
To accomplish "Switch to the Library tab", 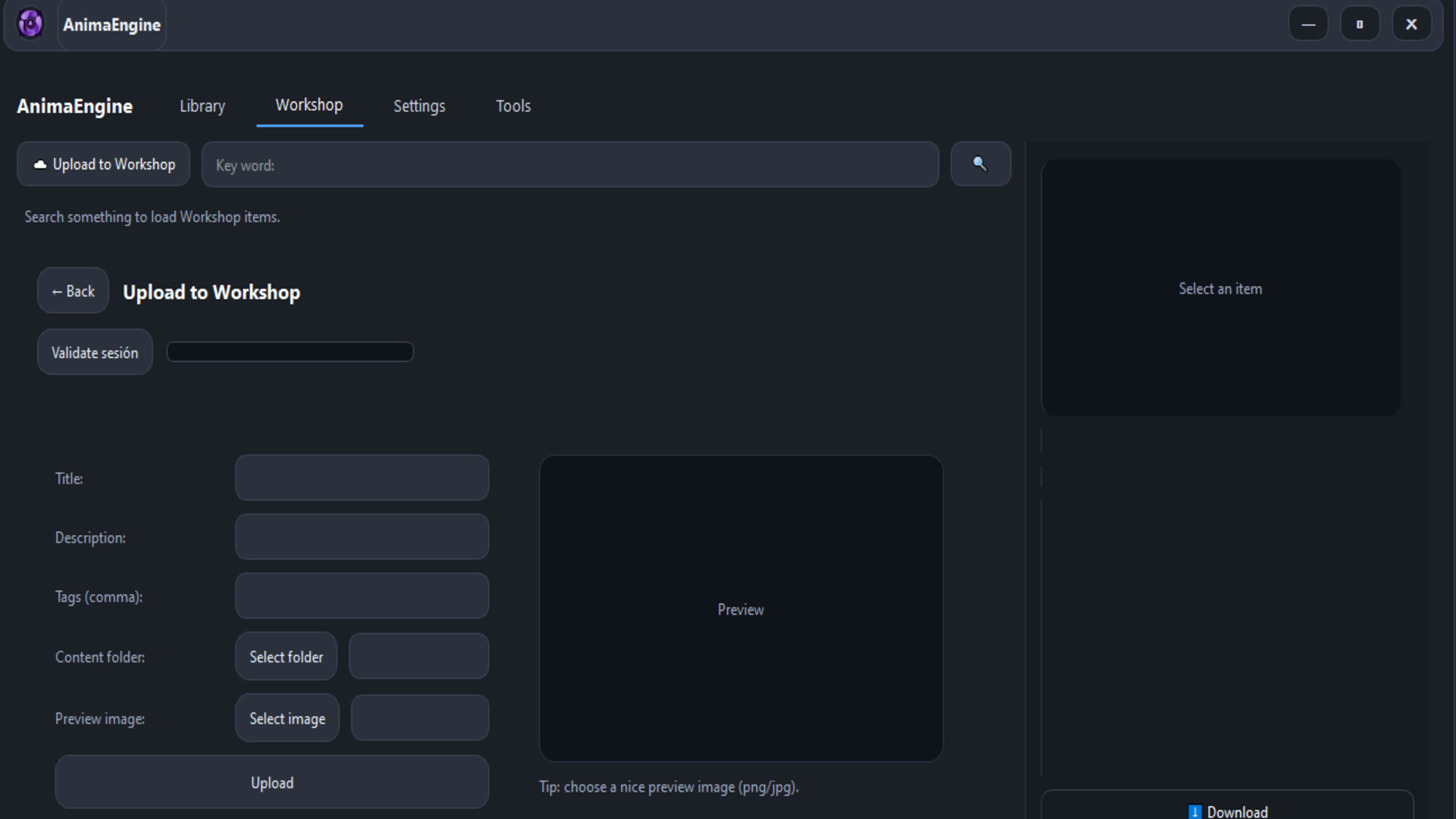I will 202,106.
